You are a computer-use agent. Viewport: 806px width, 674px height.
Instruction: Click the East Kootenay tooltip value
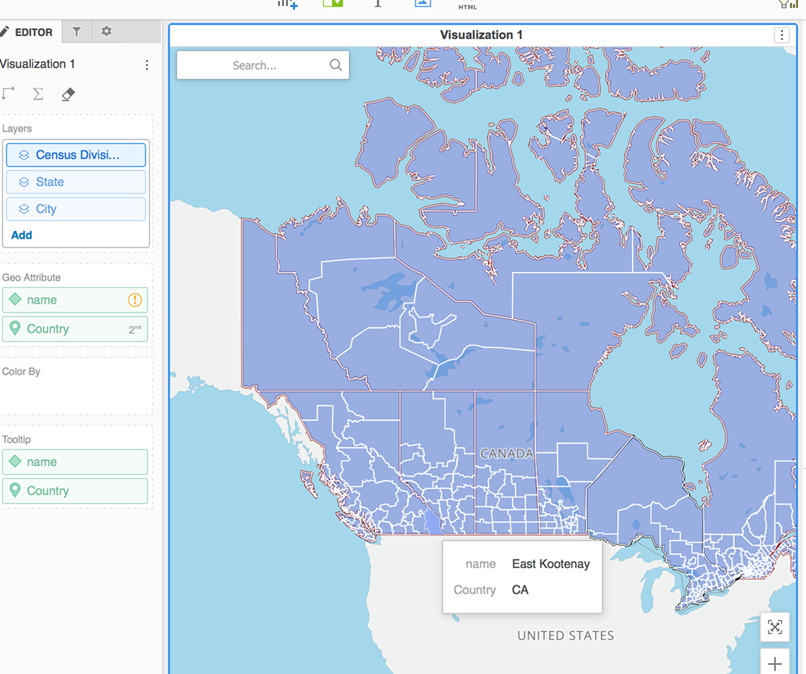[x=551, y=564]
